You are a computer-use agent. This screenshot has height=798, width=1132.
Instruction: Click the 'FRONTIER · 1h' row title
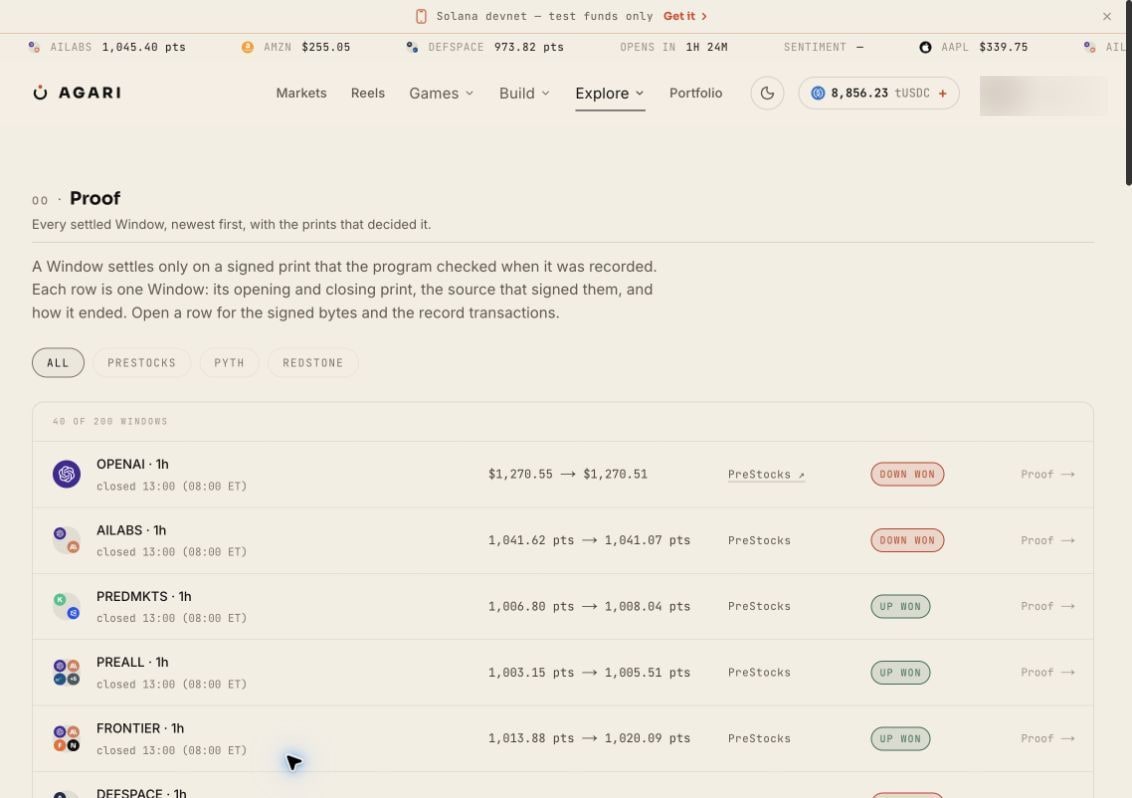(x=140, y=728)
